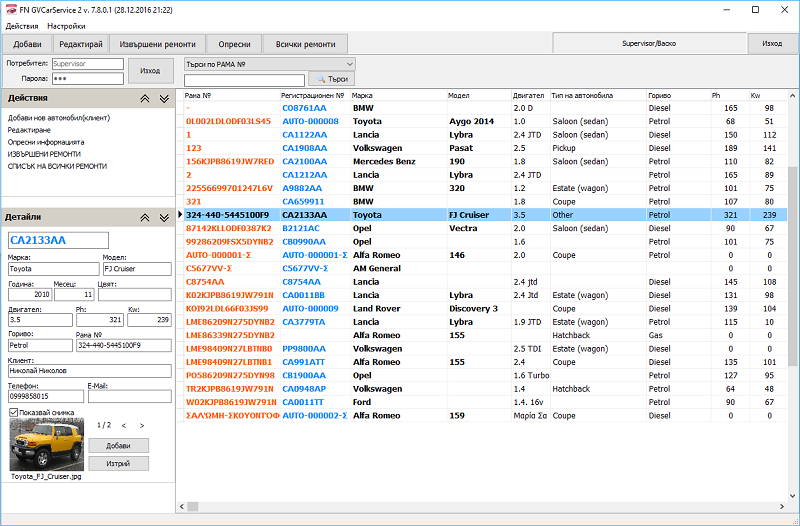
Task: Expand Действия panel with down chevron
Action: [x=165, y=99]
